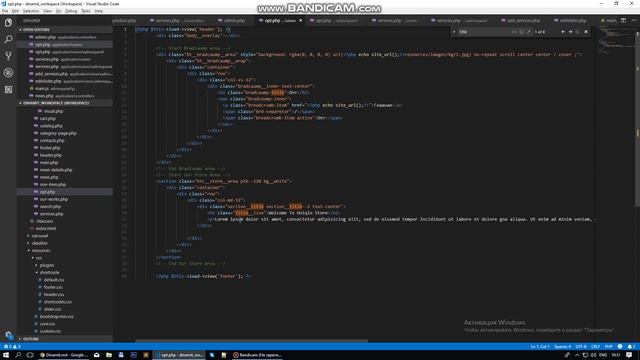Open the Edit menu
The height and width of the screenshot is (360, 640).
tap(16, 11)
